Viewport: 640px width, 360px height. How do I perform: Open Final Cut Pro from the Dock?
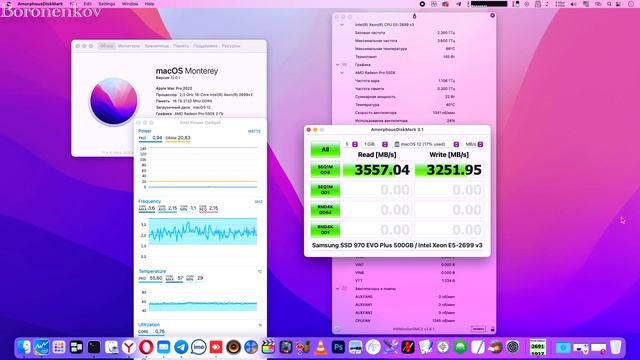268,347
